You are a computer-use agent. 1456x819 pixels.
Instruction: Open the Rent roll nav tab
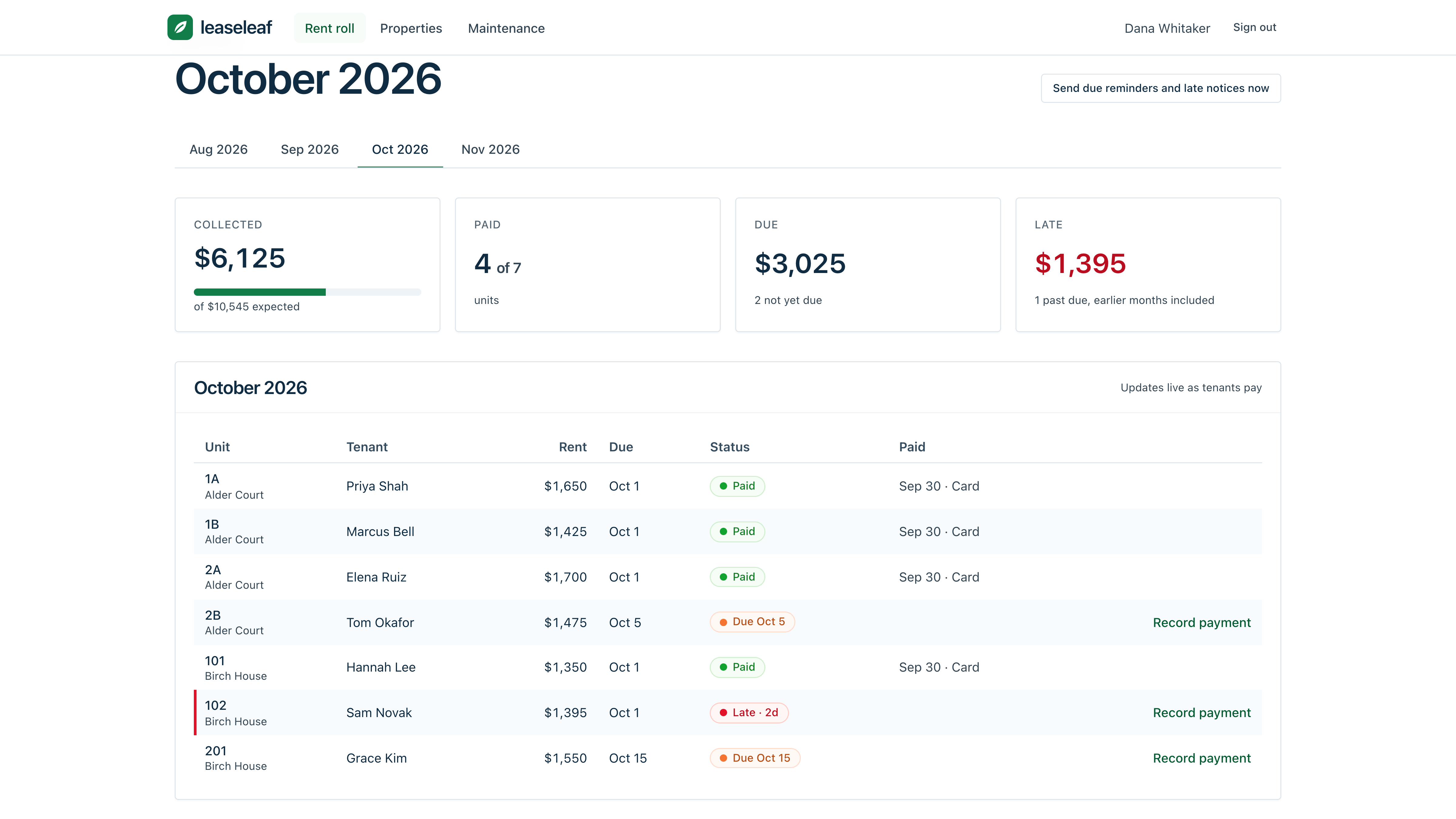point(329,28)
